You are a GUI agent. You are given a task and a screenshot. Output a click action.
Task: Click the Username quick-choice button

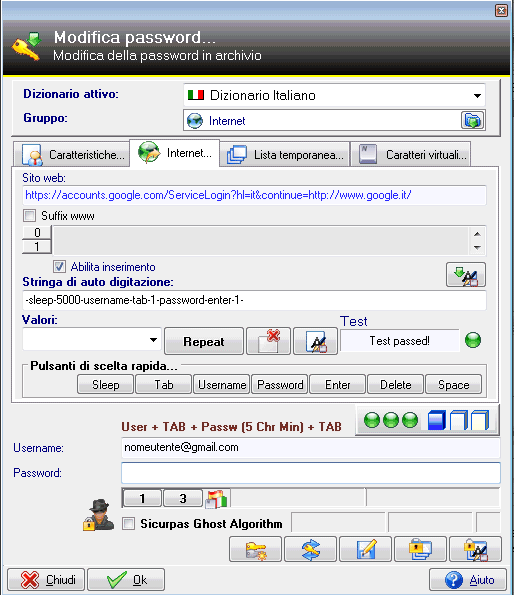click(222, 385)
